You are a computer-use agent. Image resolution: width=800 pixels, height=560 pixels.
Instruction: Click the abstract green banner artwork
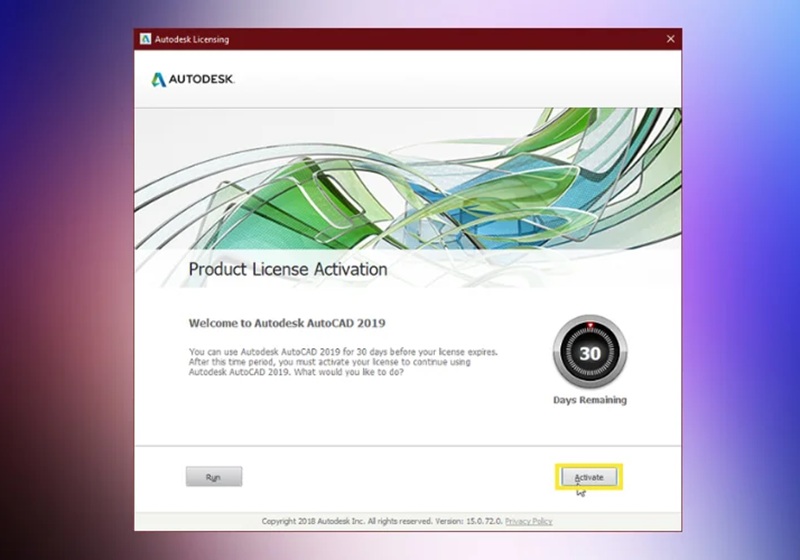(x=408, y=179)
